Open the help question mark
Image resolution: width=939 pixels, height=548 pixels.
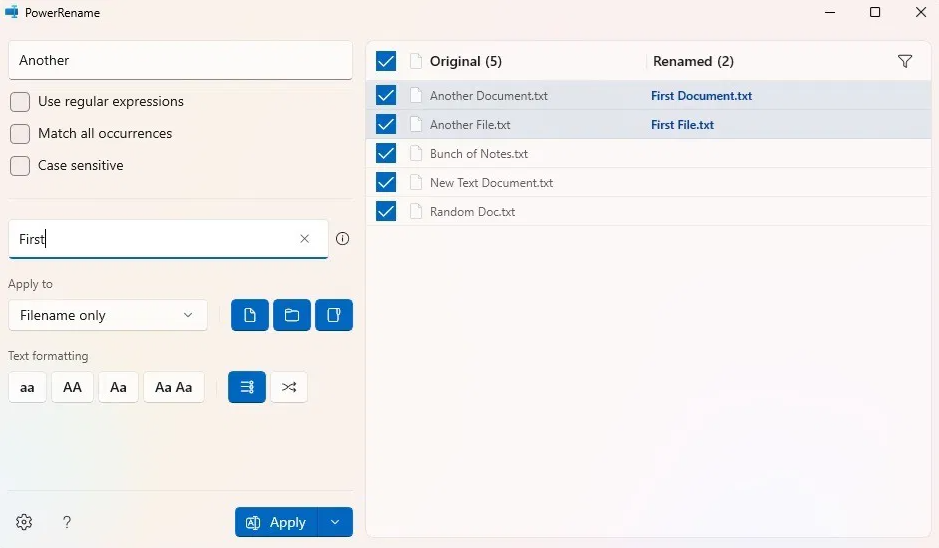pos(66,522)
